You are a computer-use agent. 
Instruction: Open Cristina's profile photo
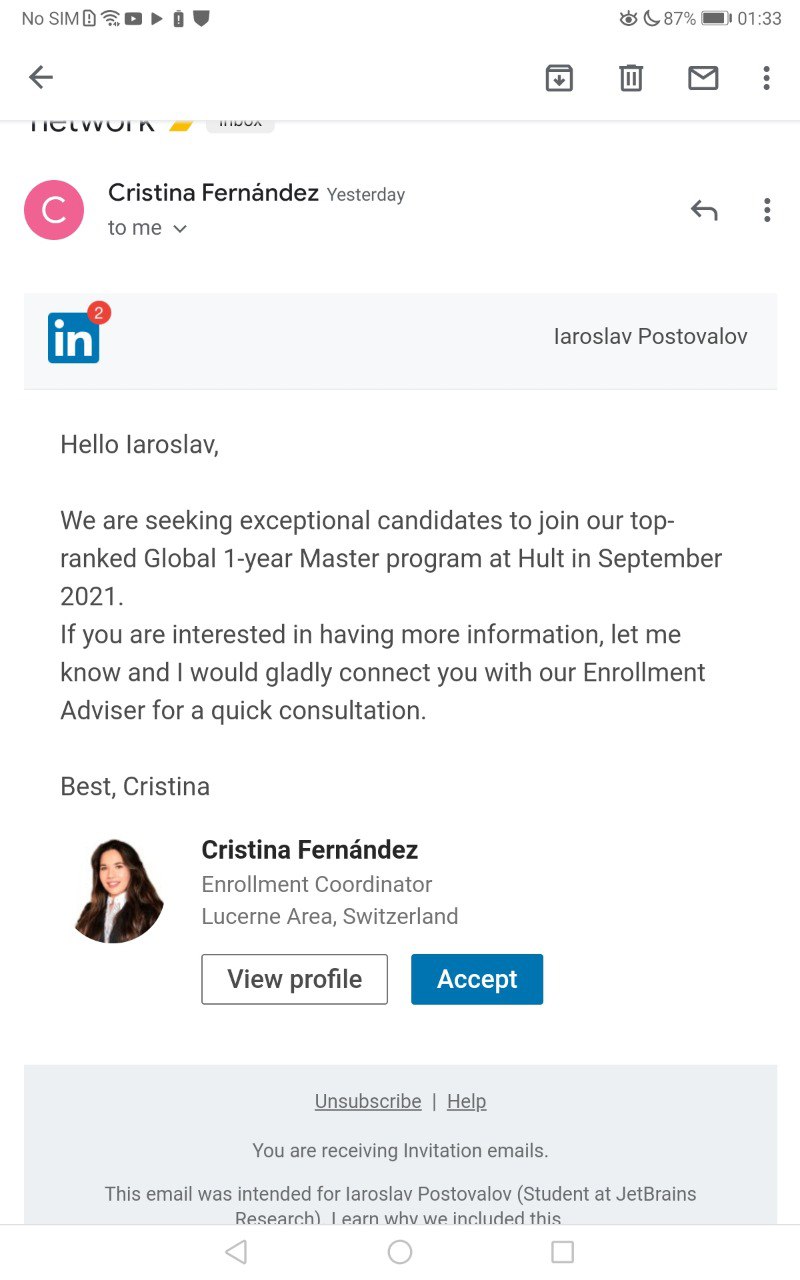pos(117,891)
